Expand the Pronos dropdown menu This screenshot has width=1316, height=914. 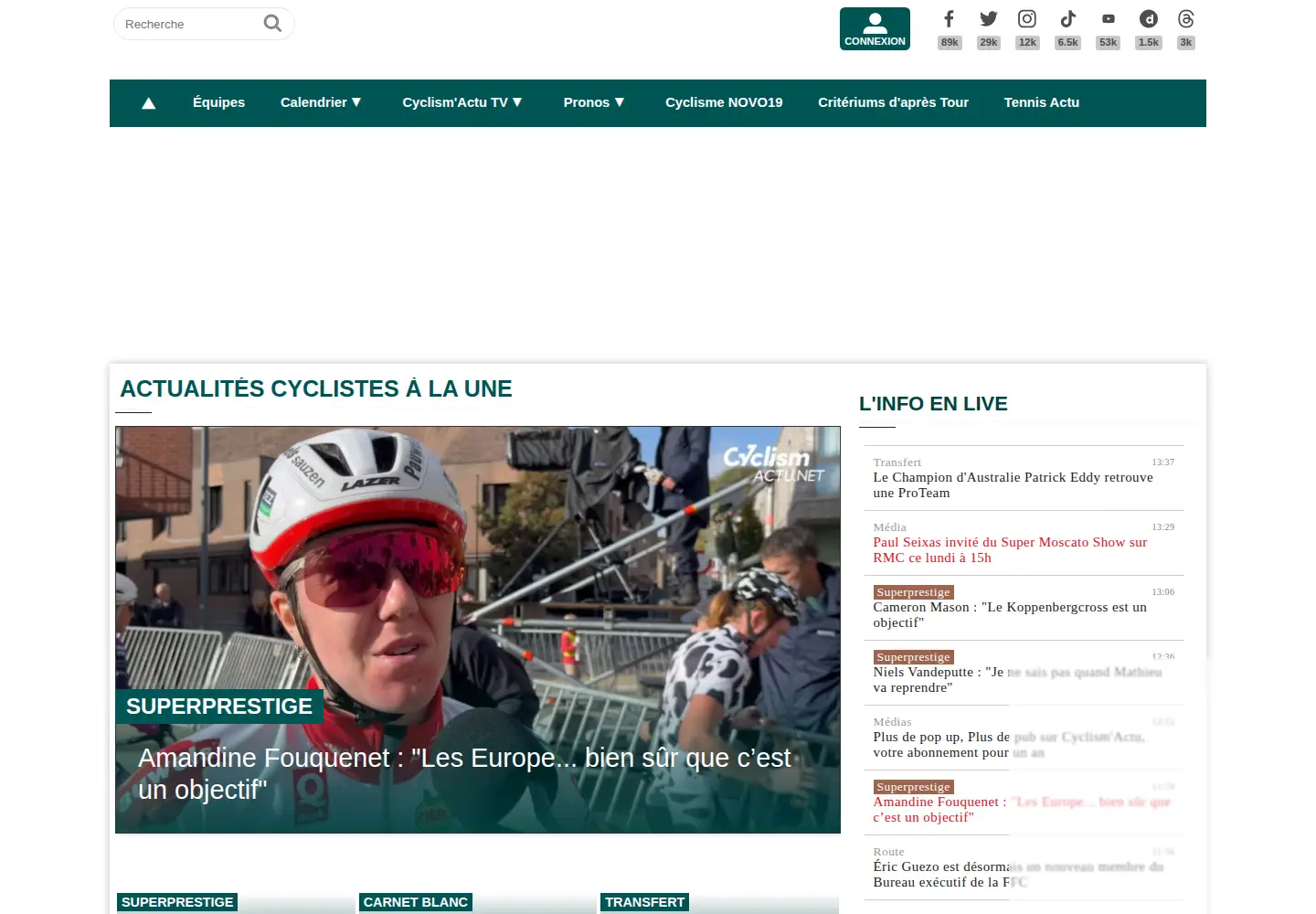[x=594, y=102]
